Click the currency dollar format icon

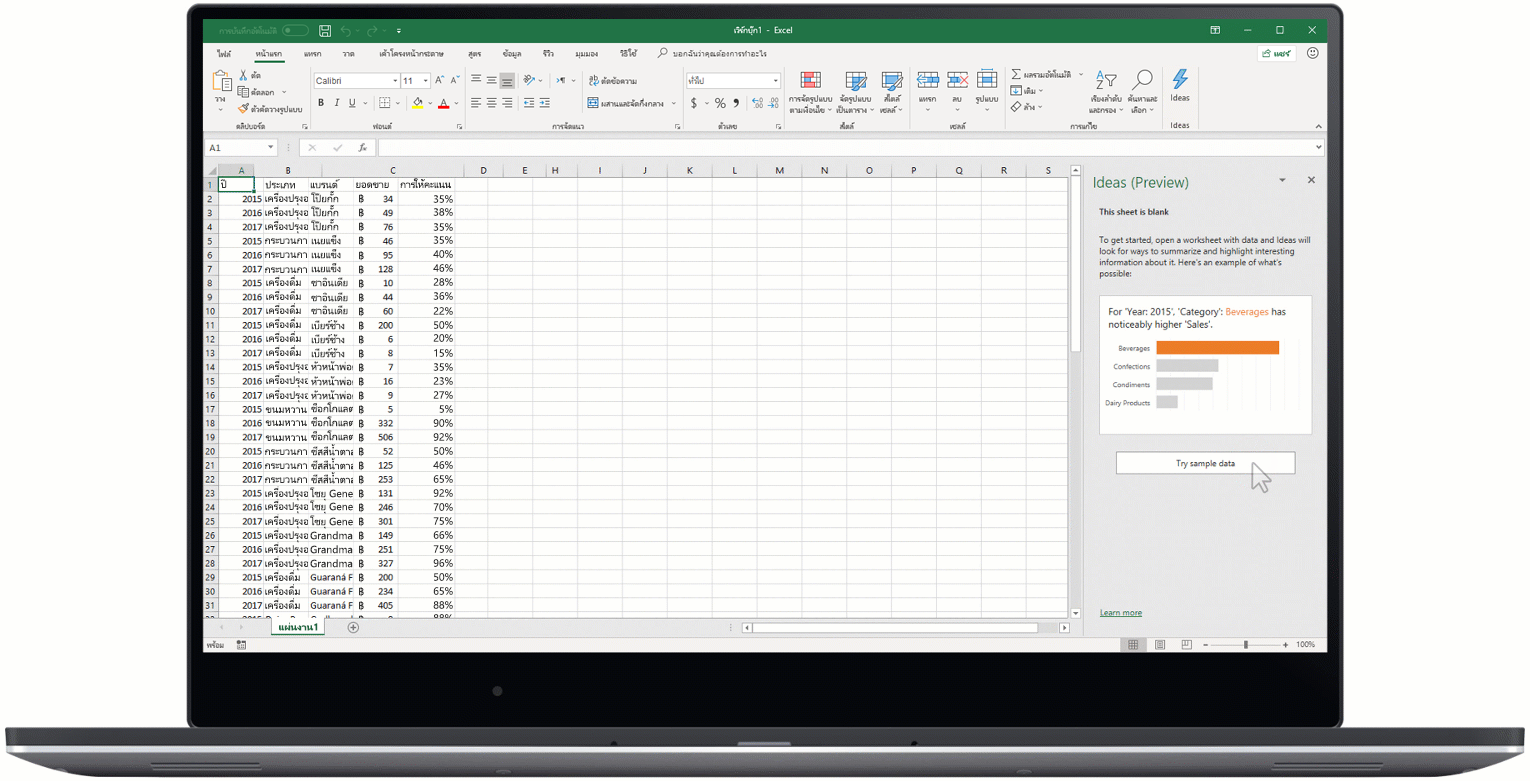pos(694,103)
